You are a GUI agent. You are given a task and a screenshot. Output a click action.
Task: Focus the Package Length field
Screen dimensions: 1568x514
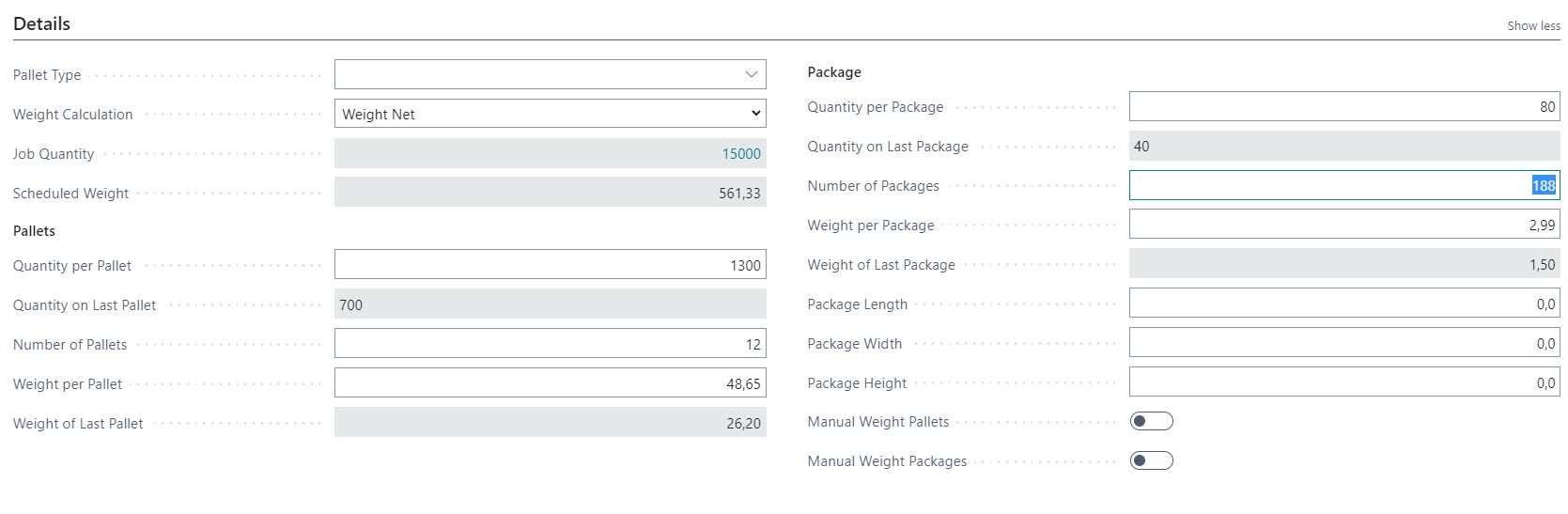click(1344, 304)
